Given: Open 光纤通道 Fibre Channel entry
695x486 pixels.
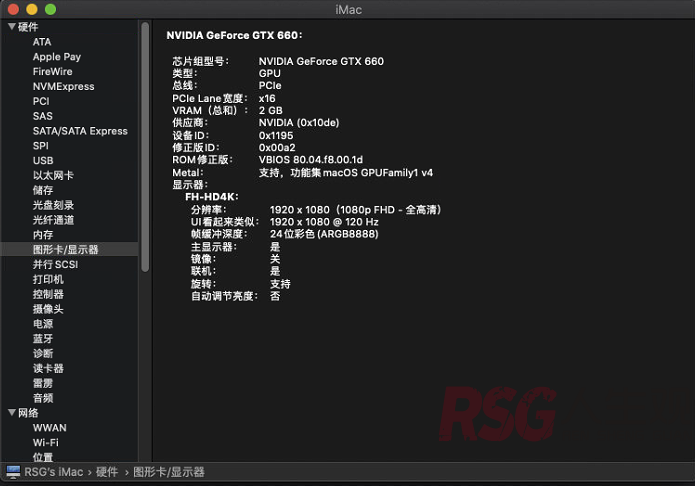Looking at the screenshot, I should coord(53,220).
